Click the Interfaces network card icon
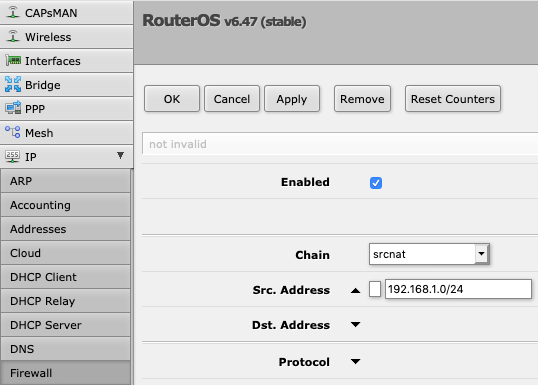The height and width of the screenshot is (385, 538). click(13, 61)
